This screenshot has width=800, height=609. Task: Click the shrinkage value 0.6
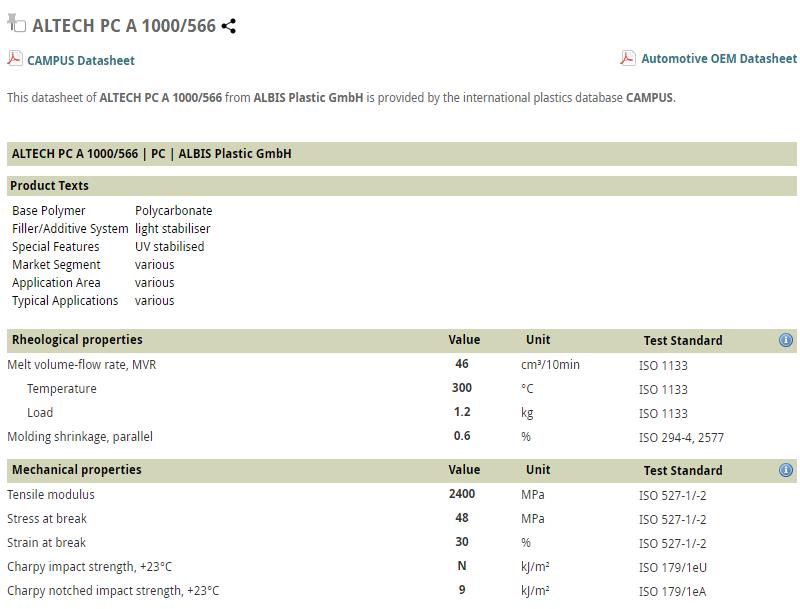tap(462, 436)
